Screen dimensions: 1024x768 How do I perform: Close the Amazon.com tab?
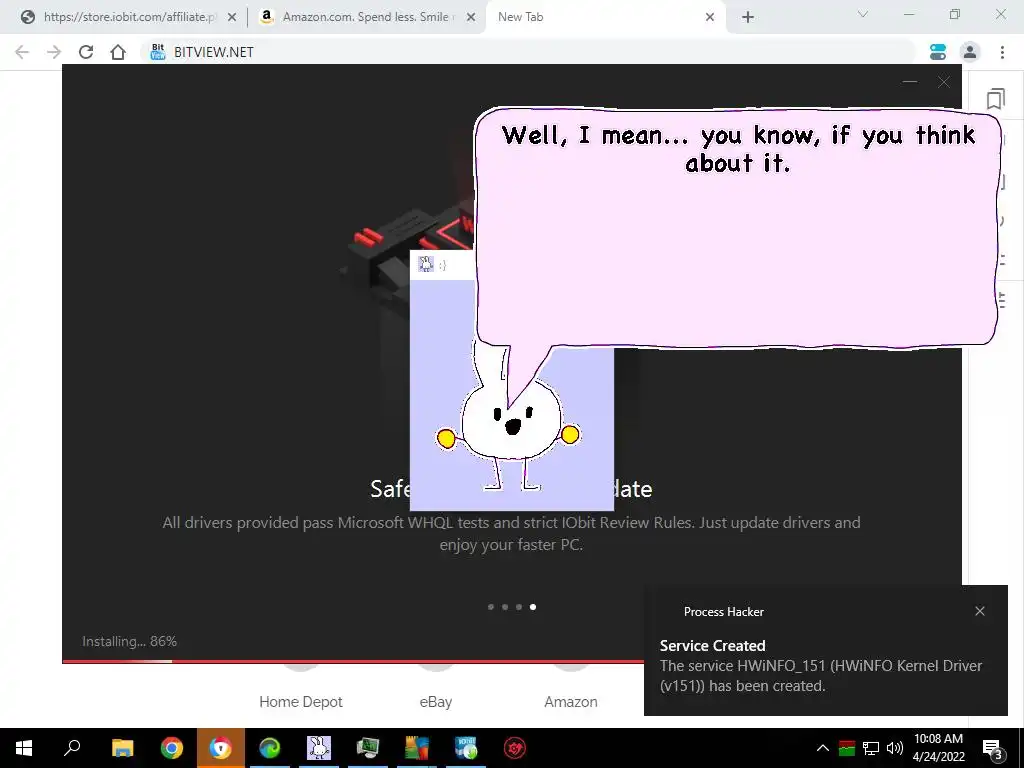point(471,18)
